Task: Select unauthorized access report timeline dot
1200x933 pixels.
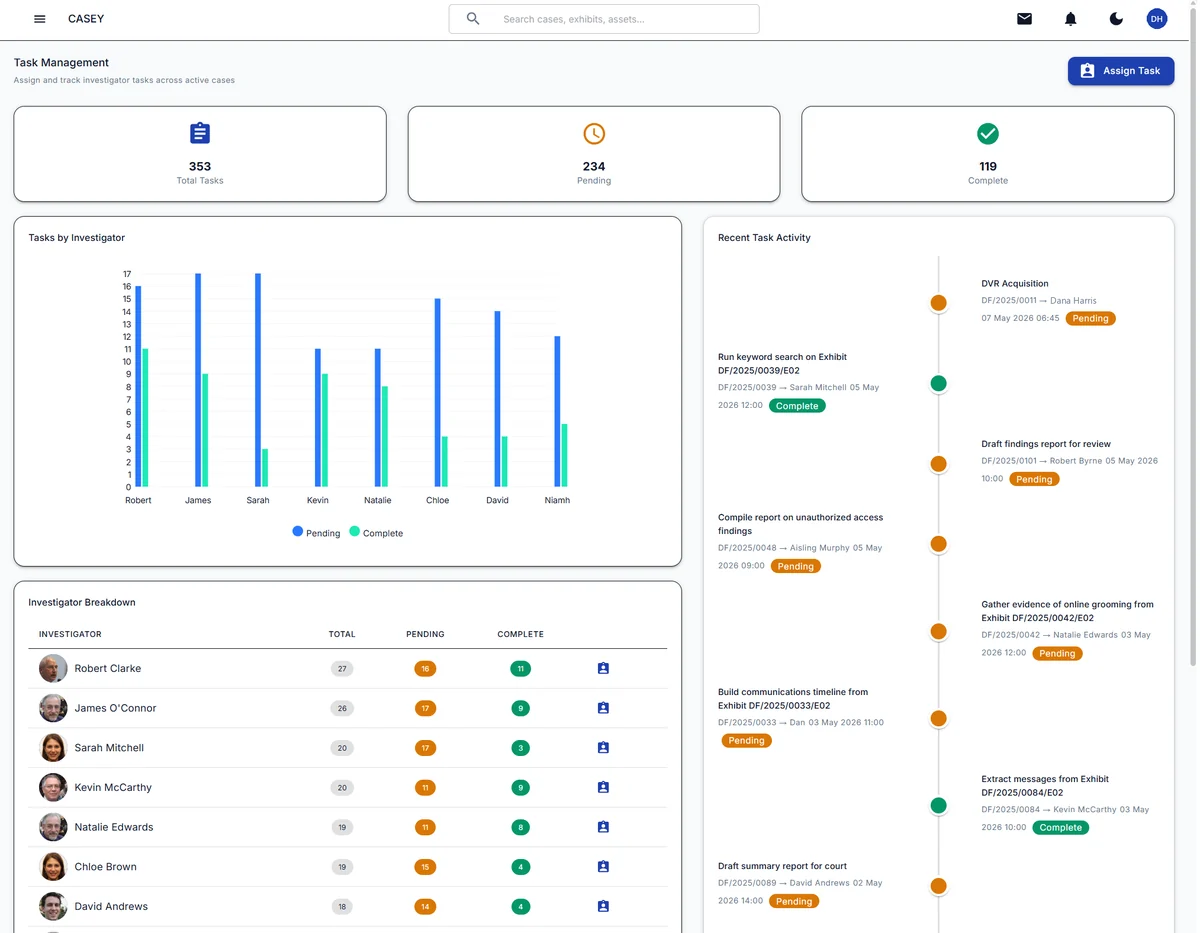Action: coord(938,544)
